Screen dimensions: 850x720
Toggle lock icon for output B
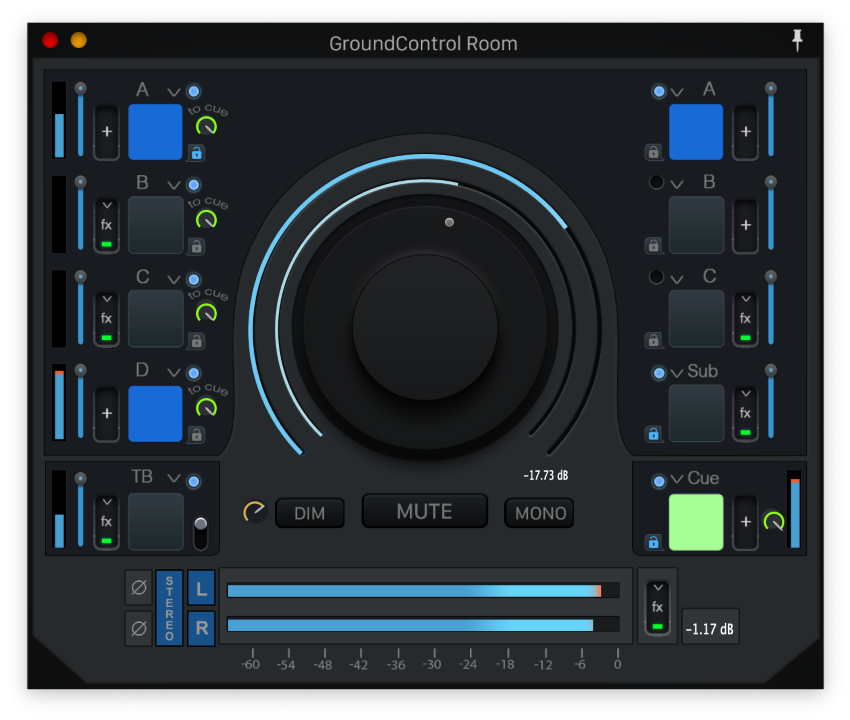(653, 246)
